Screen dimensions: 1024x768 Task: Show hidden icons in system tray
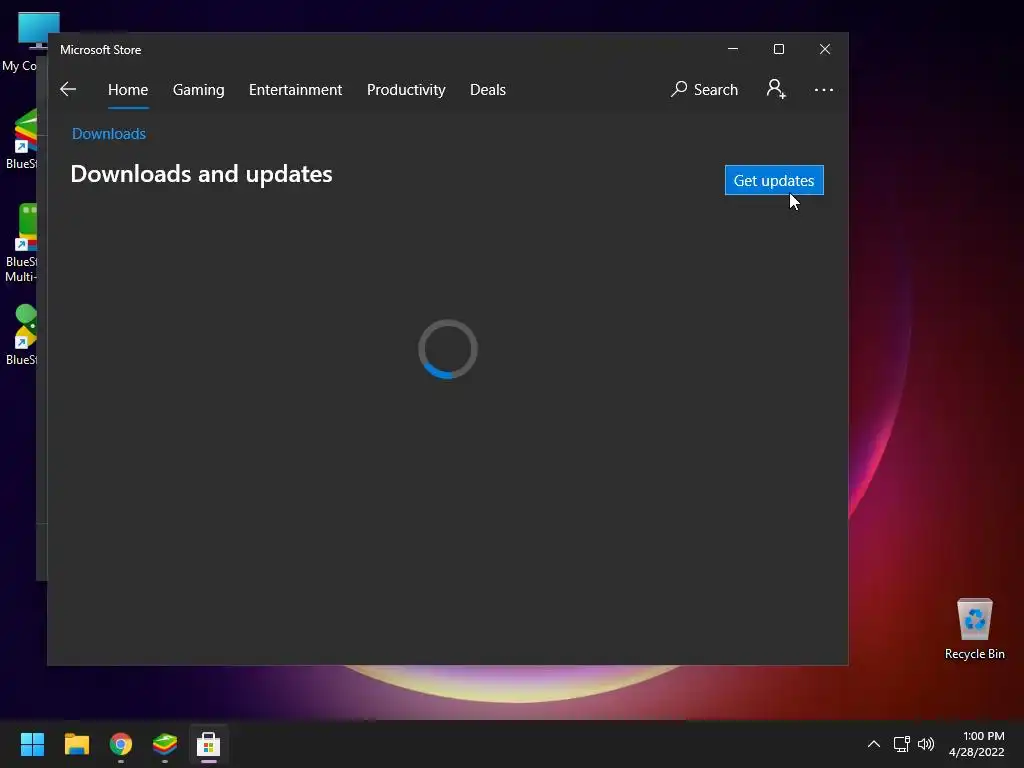873,744
